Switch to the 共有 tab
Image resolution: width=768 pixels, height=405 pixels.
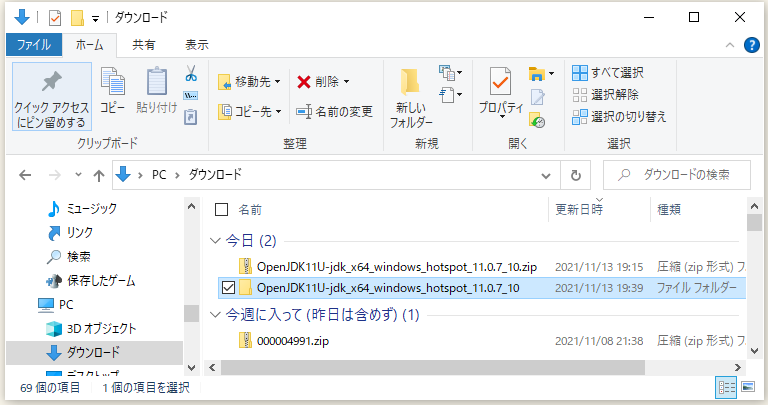tap(144, 45)
